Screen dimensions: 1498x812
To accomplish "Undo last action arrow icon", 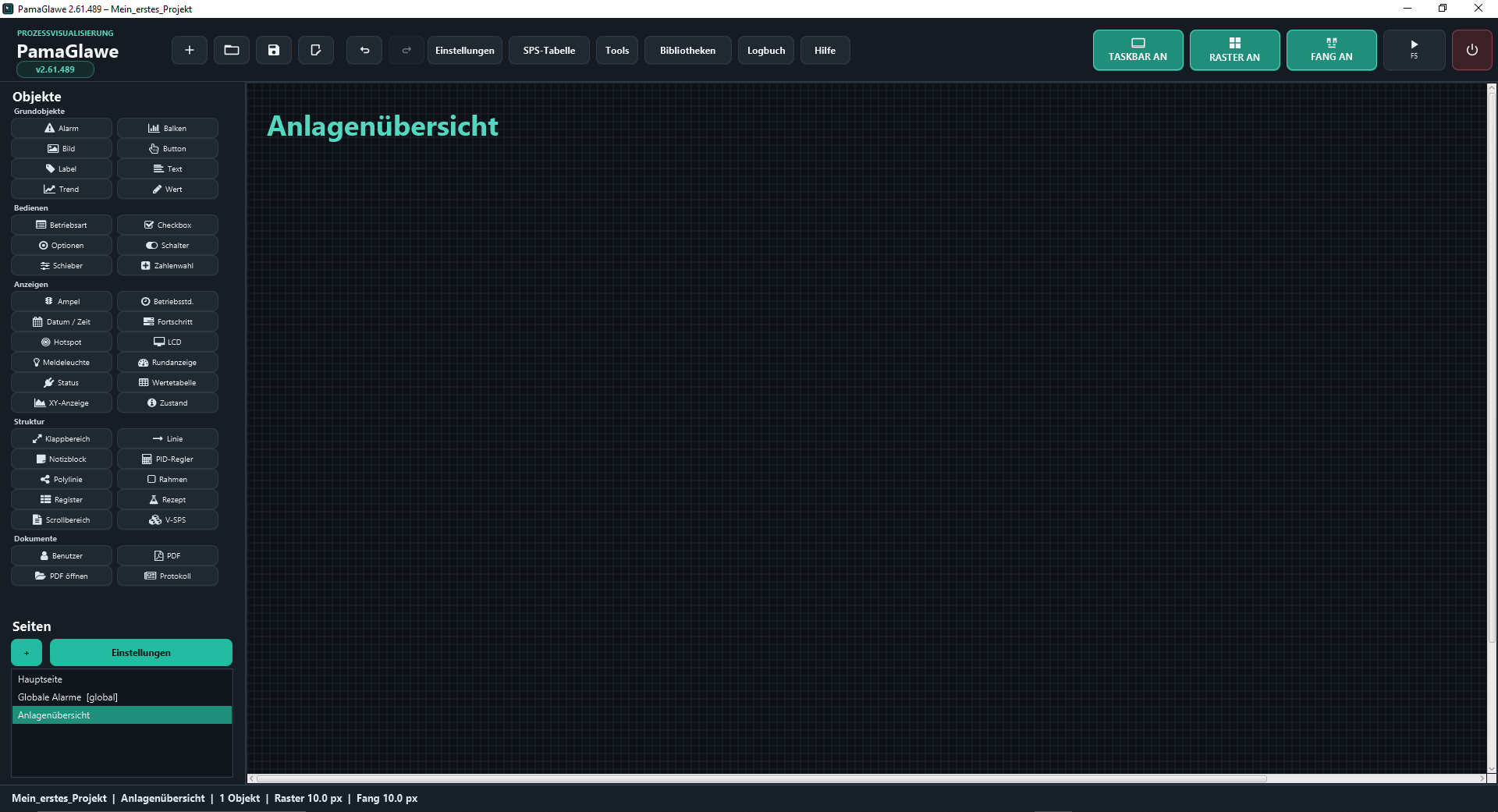I will pos(364,50).
